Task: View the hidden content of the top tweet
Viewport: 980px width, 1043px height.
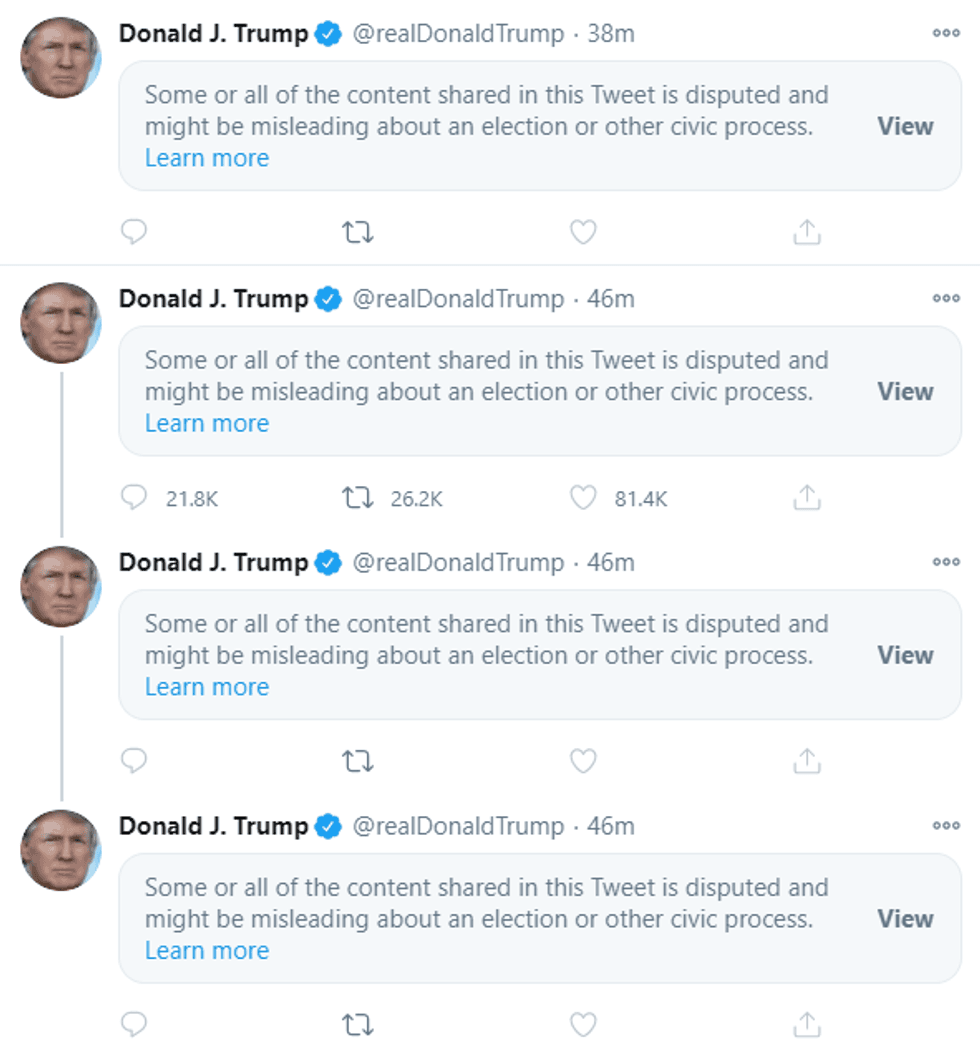Action: coord(905,126)
